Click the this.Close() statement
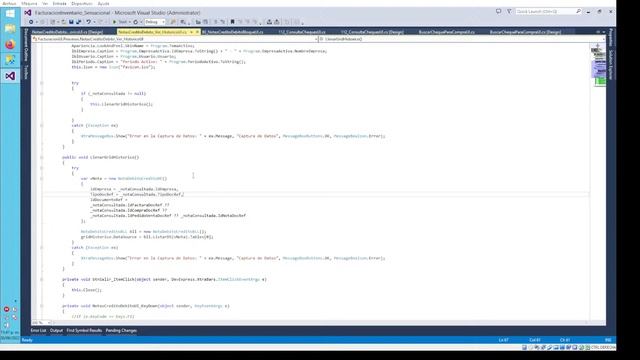640x360 pixels. point(87,290)
